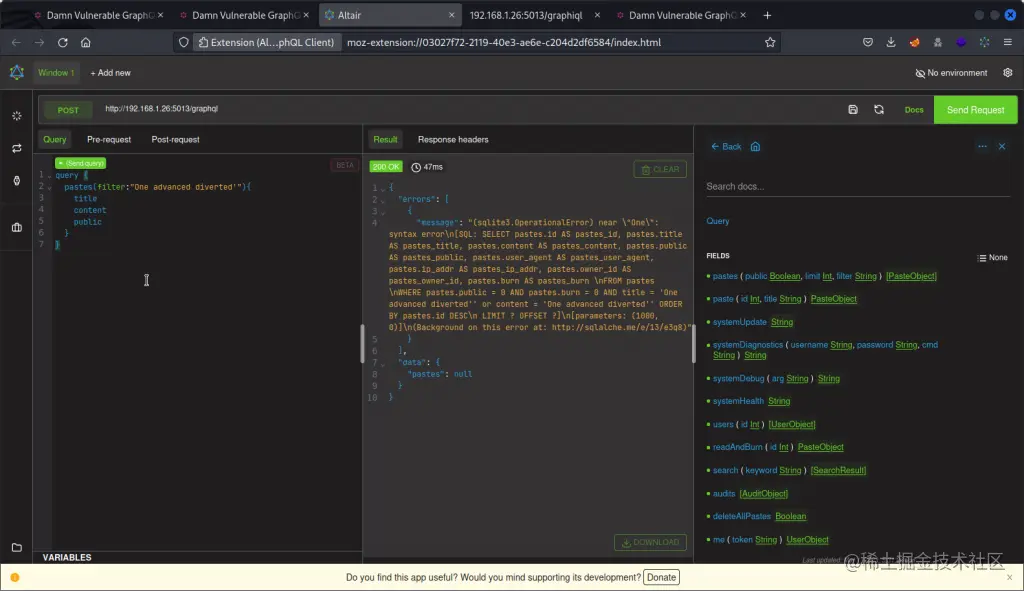Image resolution: width=1024 pixels, height=591 pixels.
Task: Select the Query tab
Action: [55, 140]
